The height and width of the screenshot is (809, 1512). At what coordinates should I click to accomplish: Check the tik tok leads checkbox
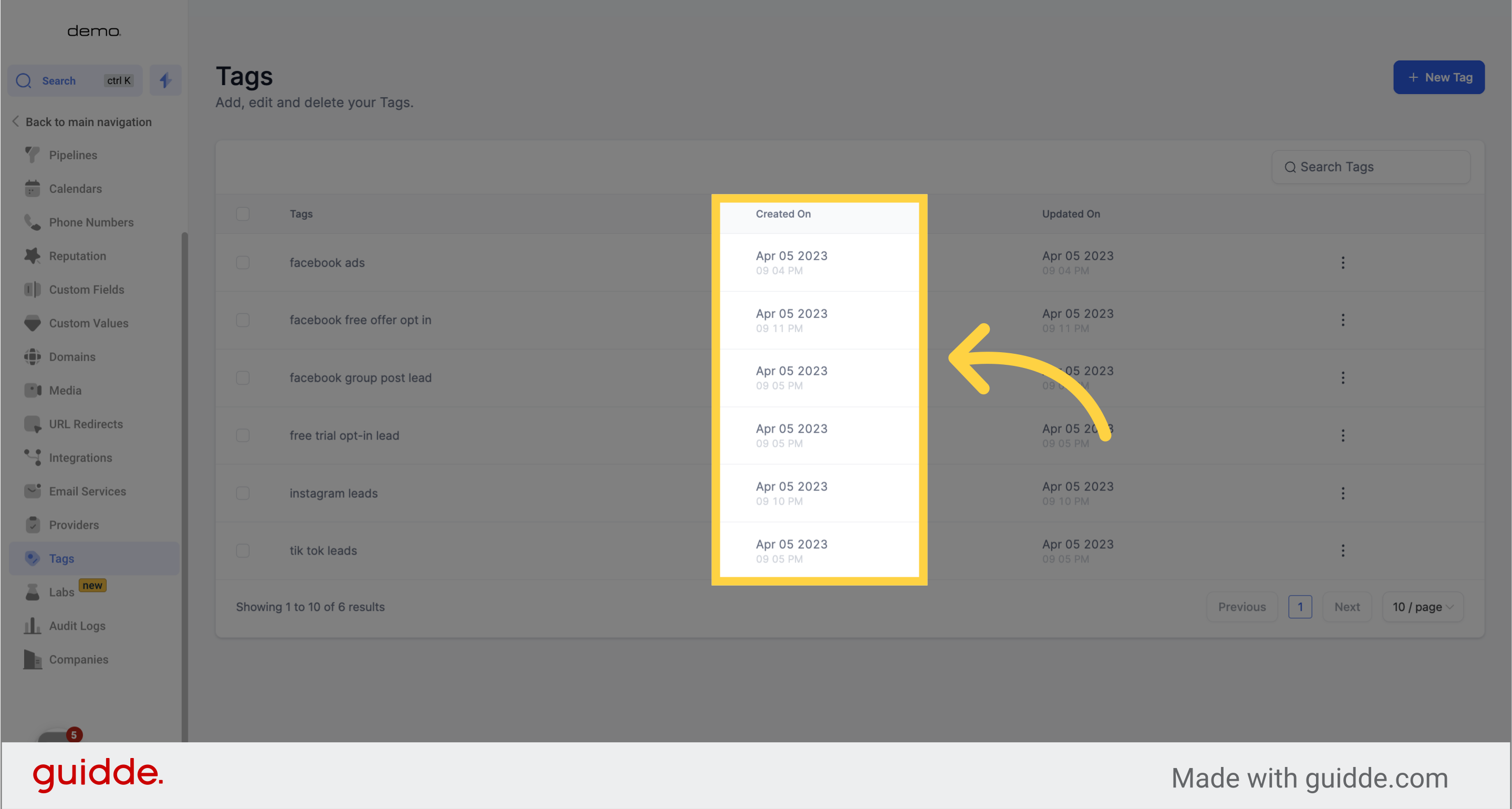tap(242, 551)
